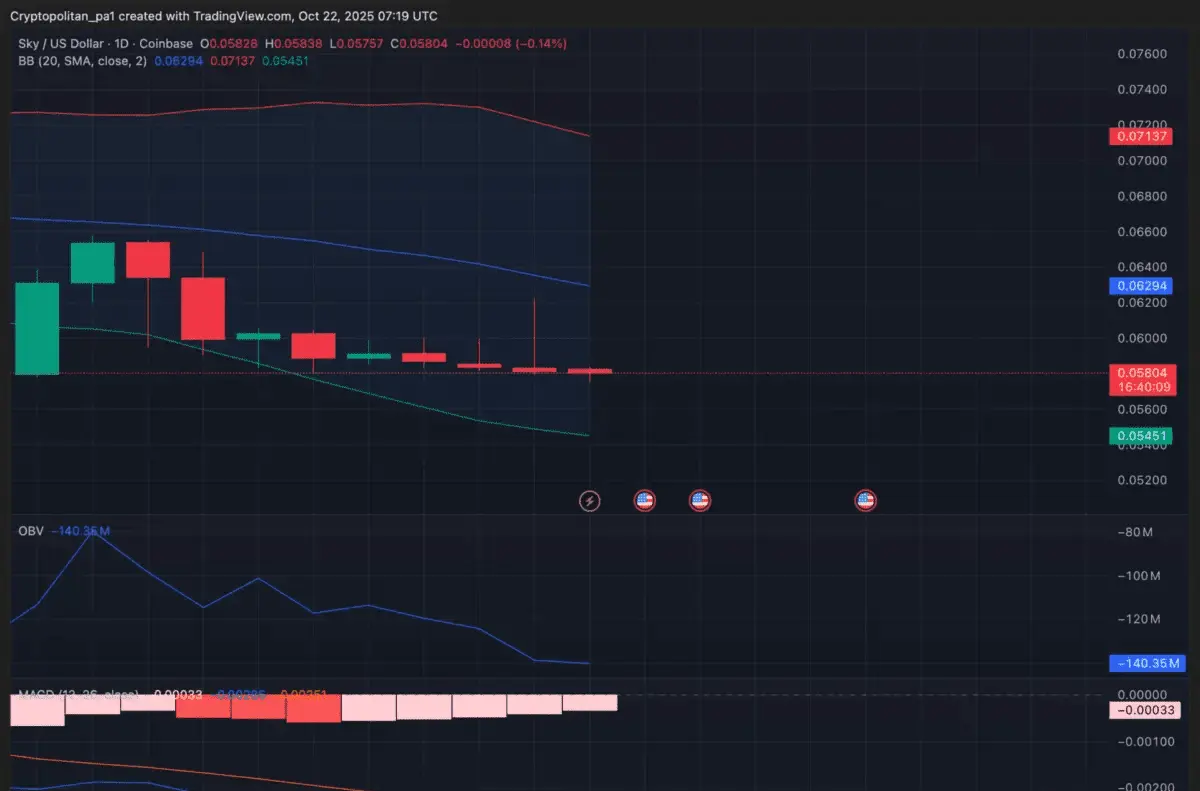The image size is (1200, 791).
Task: Click the −100M OBV axis tick
Action: pos(1138,576)
